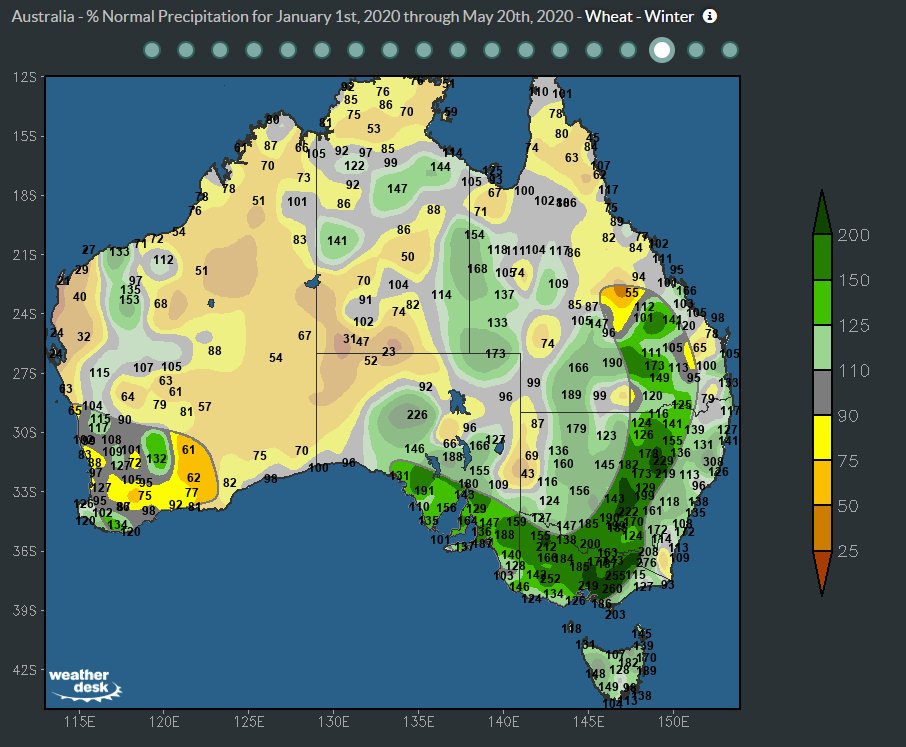This screenshot has width=906, height=747.
Task: Select the eighth slide indicator dot
Action: [x=390, y=50]
